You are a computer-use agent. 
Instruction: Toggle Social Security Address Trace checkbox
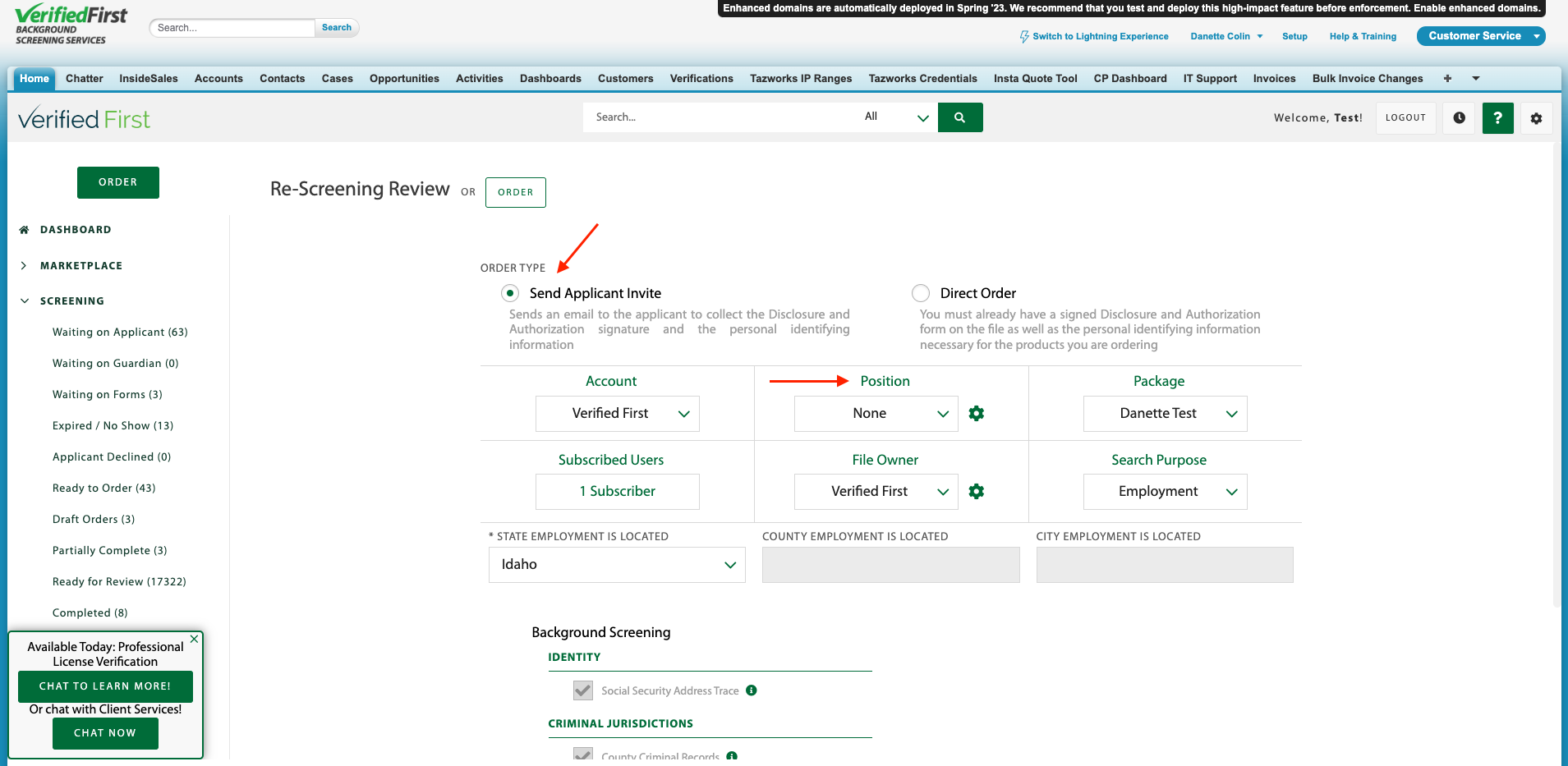(x=583, y=690)
